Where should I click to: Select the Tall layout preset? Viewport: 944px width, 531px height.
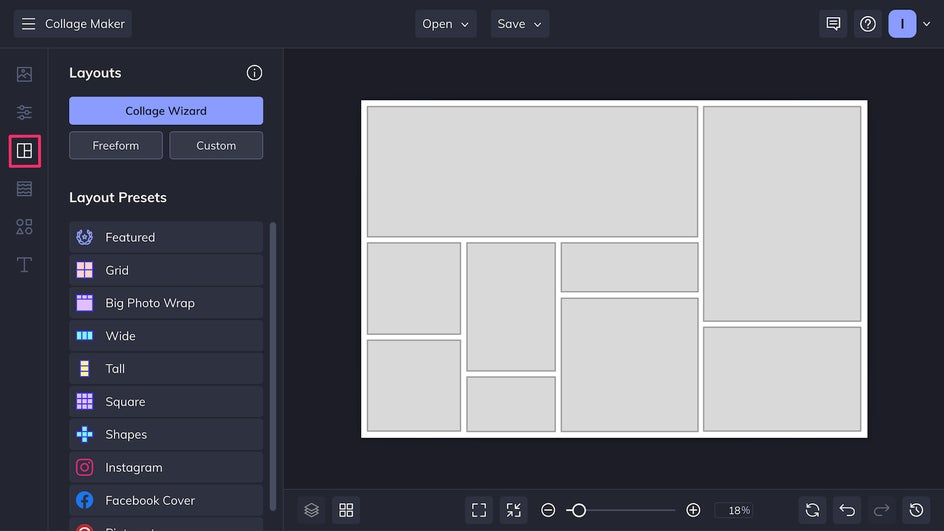166,368
